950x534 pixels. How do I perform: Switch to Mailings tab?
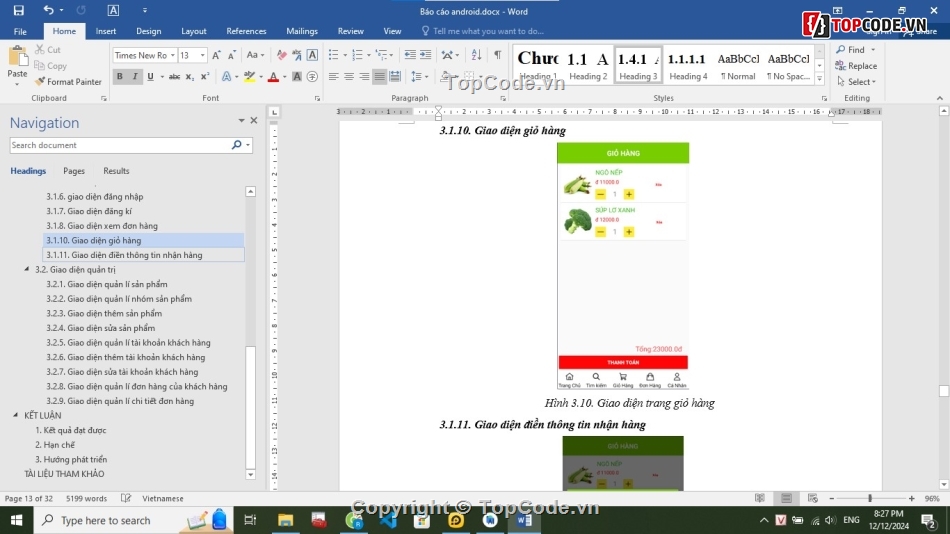(302, 31)
